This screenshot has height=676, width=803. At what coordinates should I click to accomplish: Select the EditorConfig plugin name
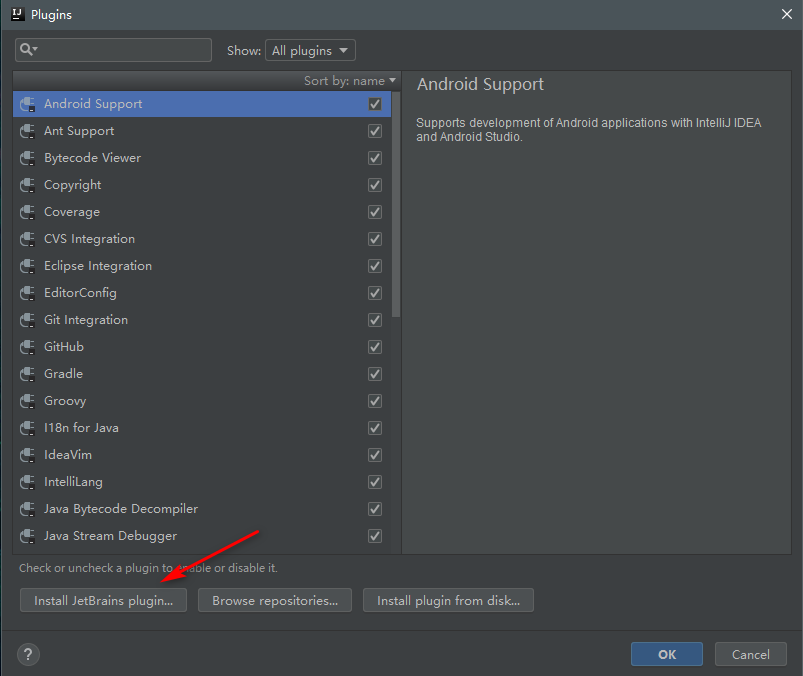pos(80,293)
